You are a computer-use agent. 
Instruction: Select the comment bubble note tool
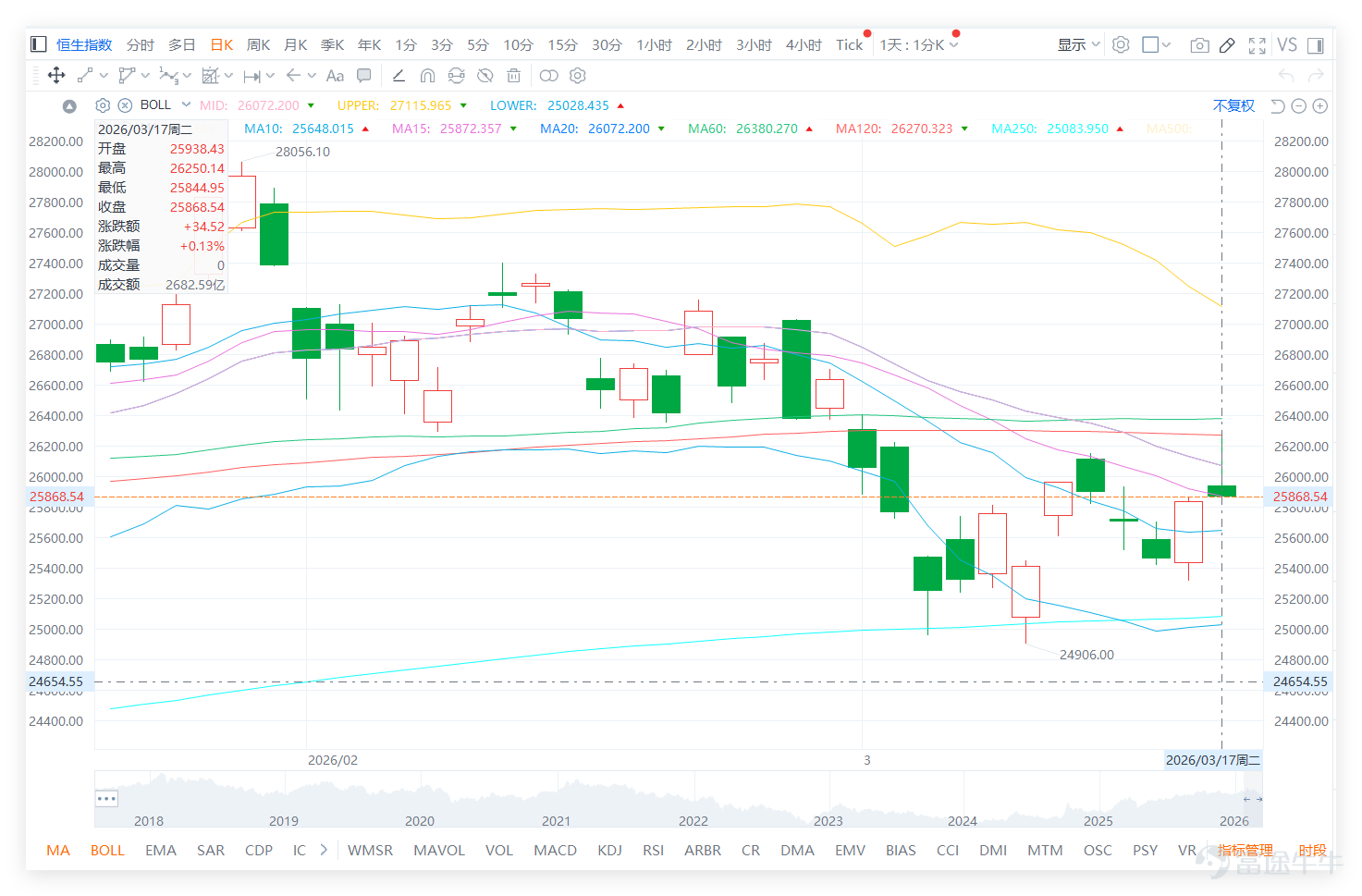point(364,76)
